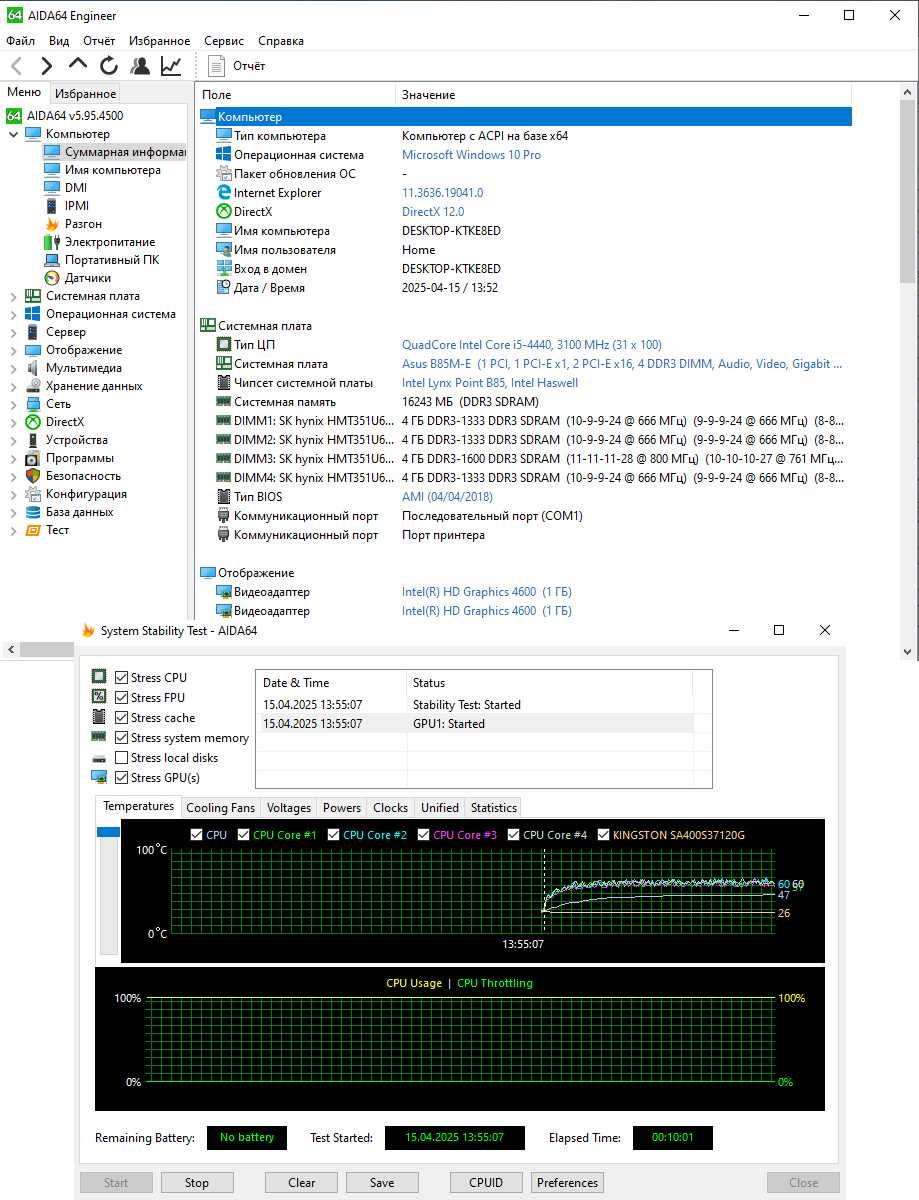Open the user profile toolbar icon
This screenshot has width=919, height=1200.
tap(140, 66)
